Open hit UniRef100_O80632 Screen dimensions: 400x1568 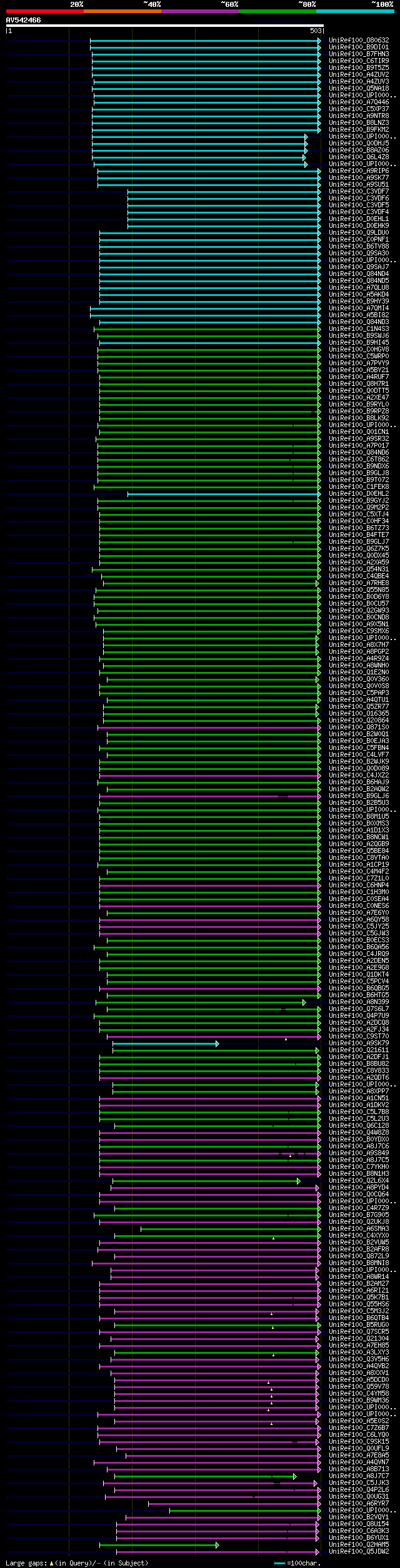coord(359,41)
